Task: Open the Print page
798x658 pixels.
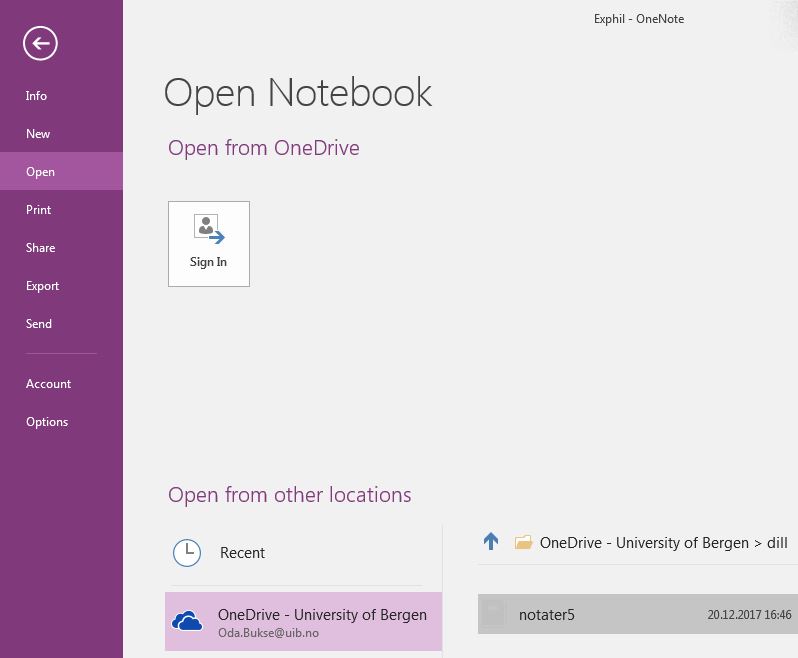Action: 39,210
